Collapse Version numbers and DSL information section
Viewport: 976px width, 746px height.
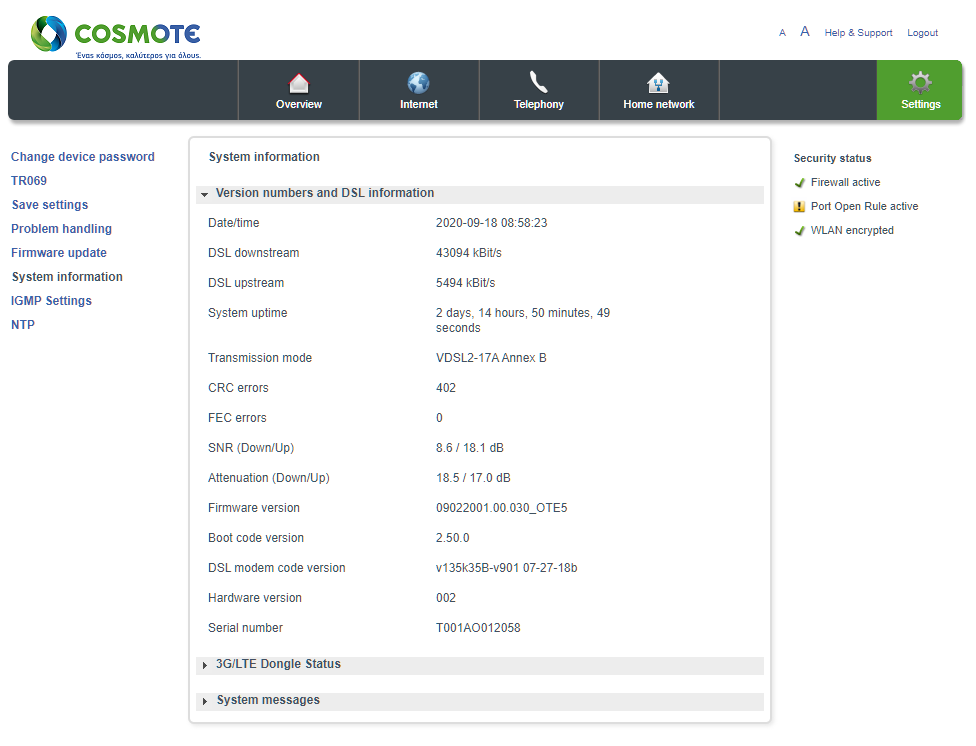[x=479, y=194]
